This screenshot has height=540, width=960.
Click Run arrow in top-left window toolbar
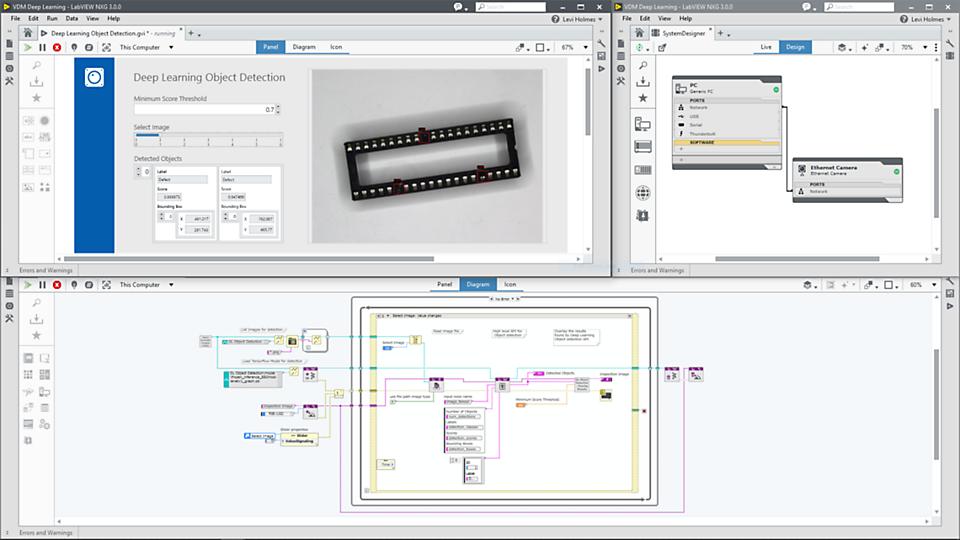28,47
